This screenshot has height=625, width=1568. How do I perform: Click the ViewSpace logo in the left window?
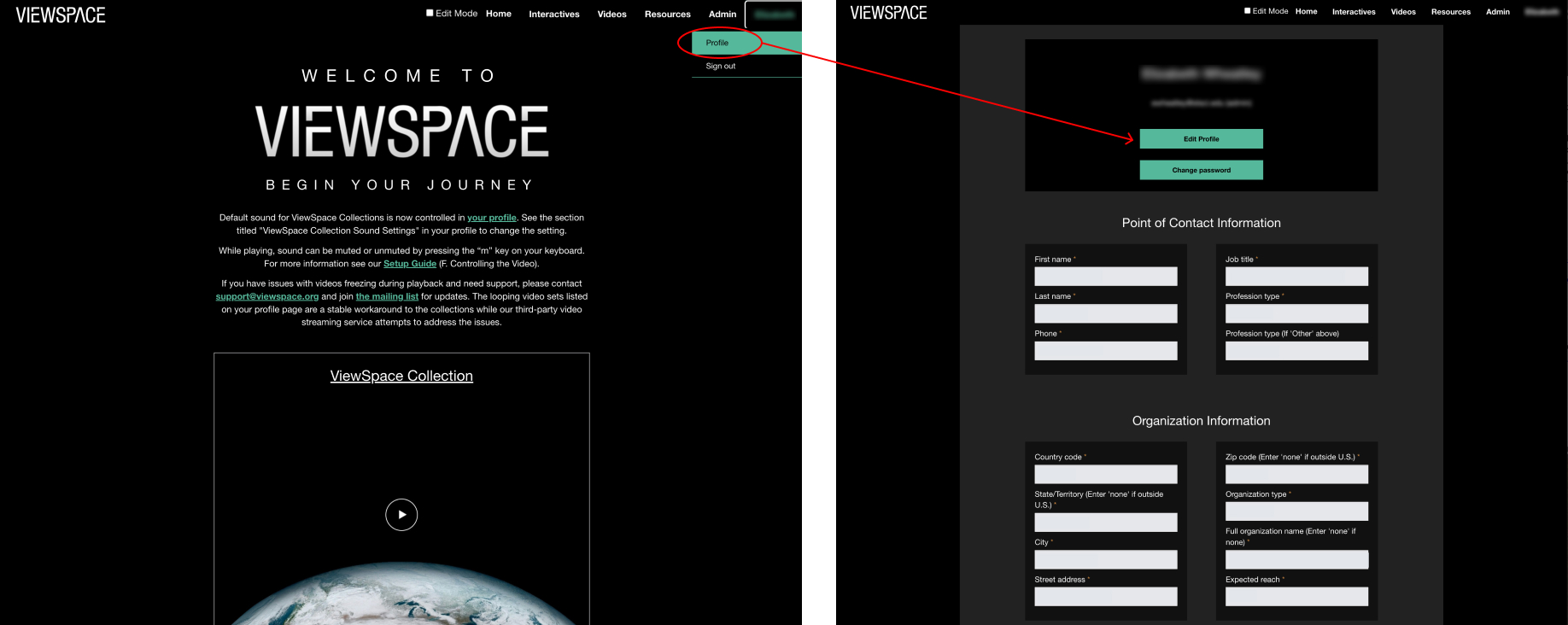click(x=61, y=15)
